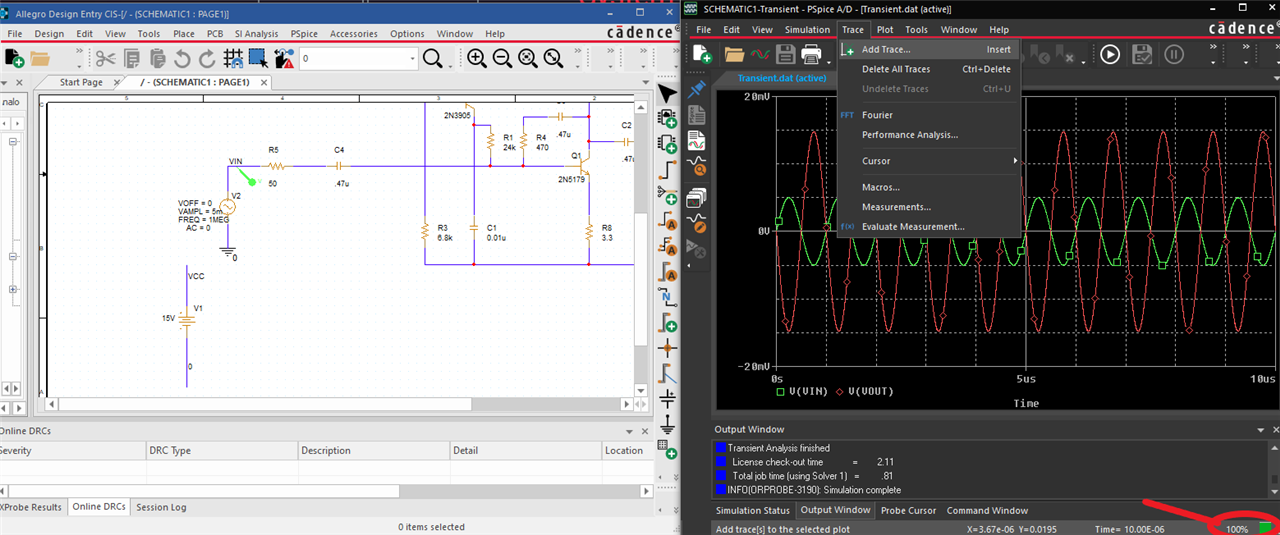Open Allegro File menu
Screen dimensions: 1280x535
click(17, 33)
